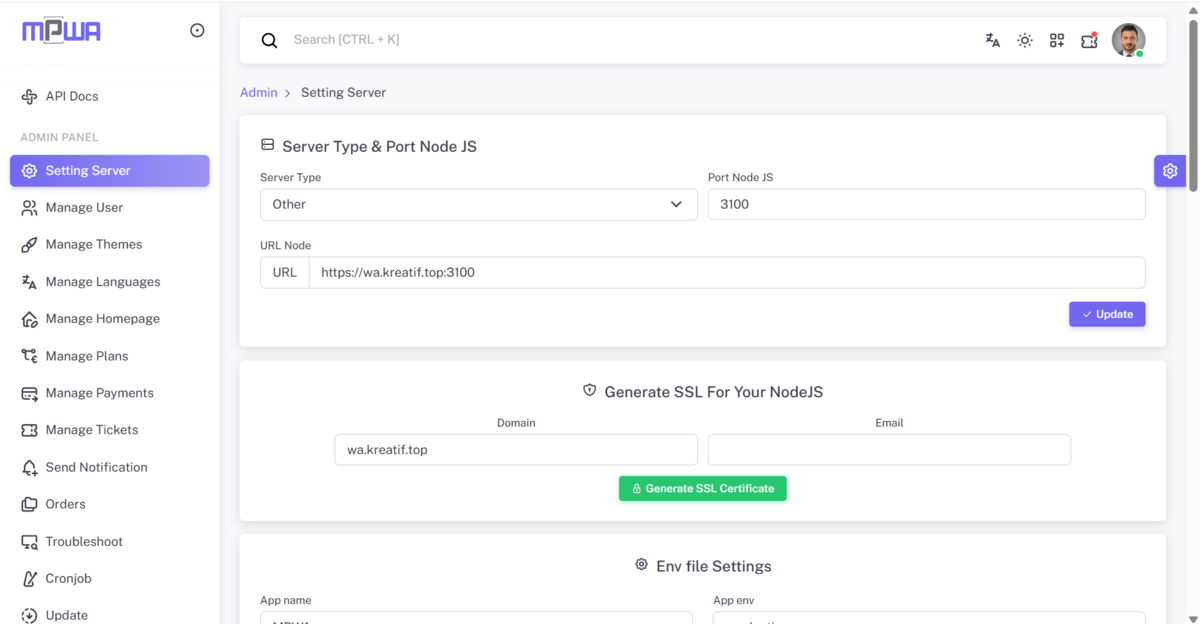Screen dimensions: 1200x624
Task: Click the API Docs icon in the sidebar
Action: pyautogui.click(x=29, y=97)
